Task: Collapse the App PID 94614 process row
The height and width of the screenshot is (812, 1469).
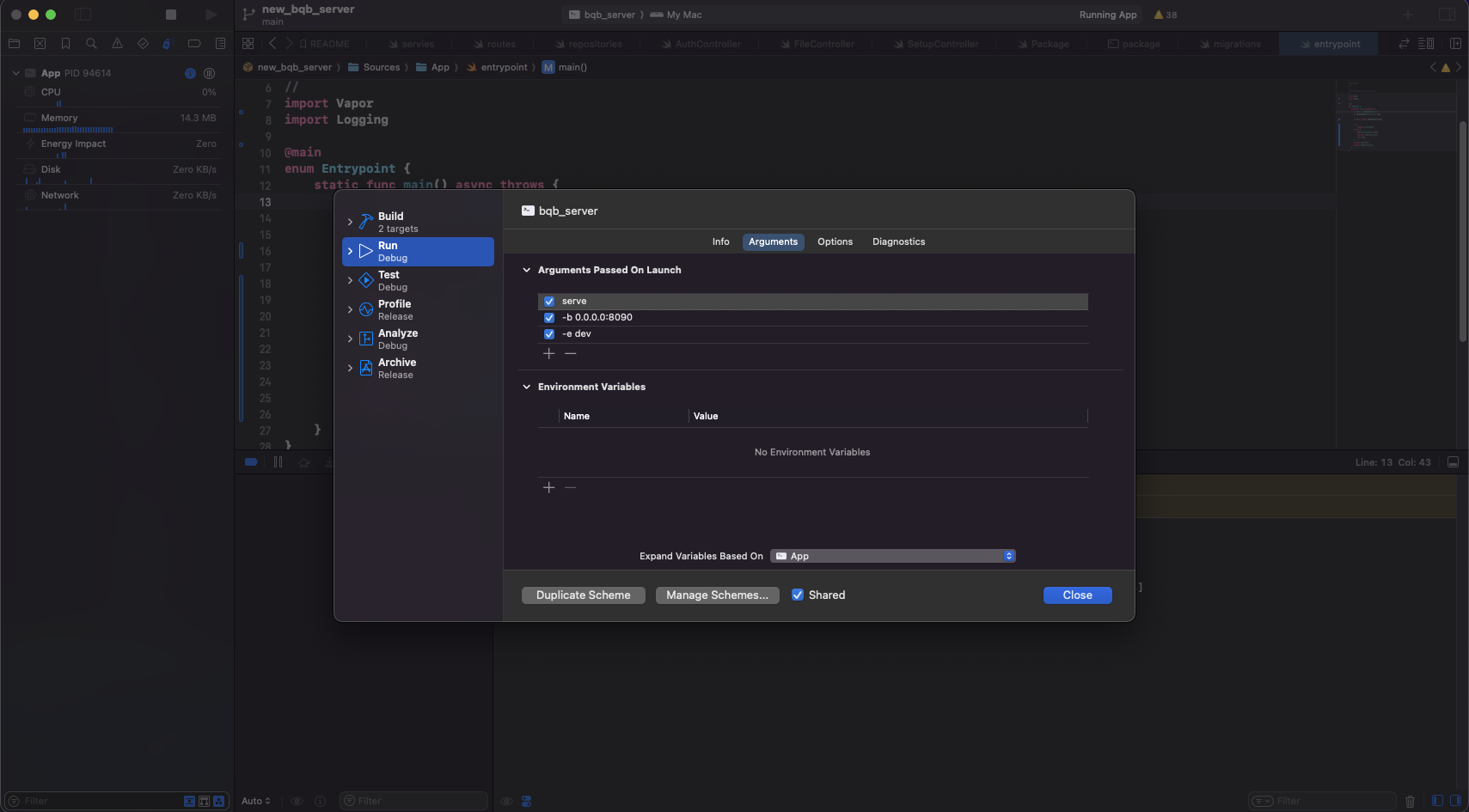Action: pyautogui.click(x=15, y=73)
